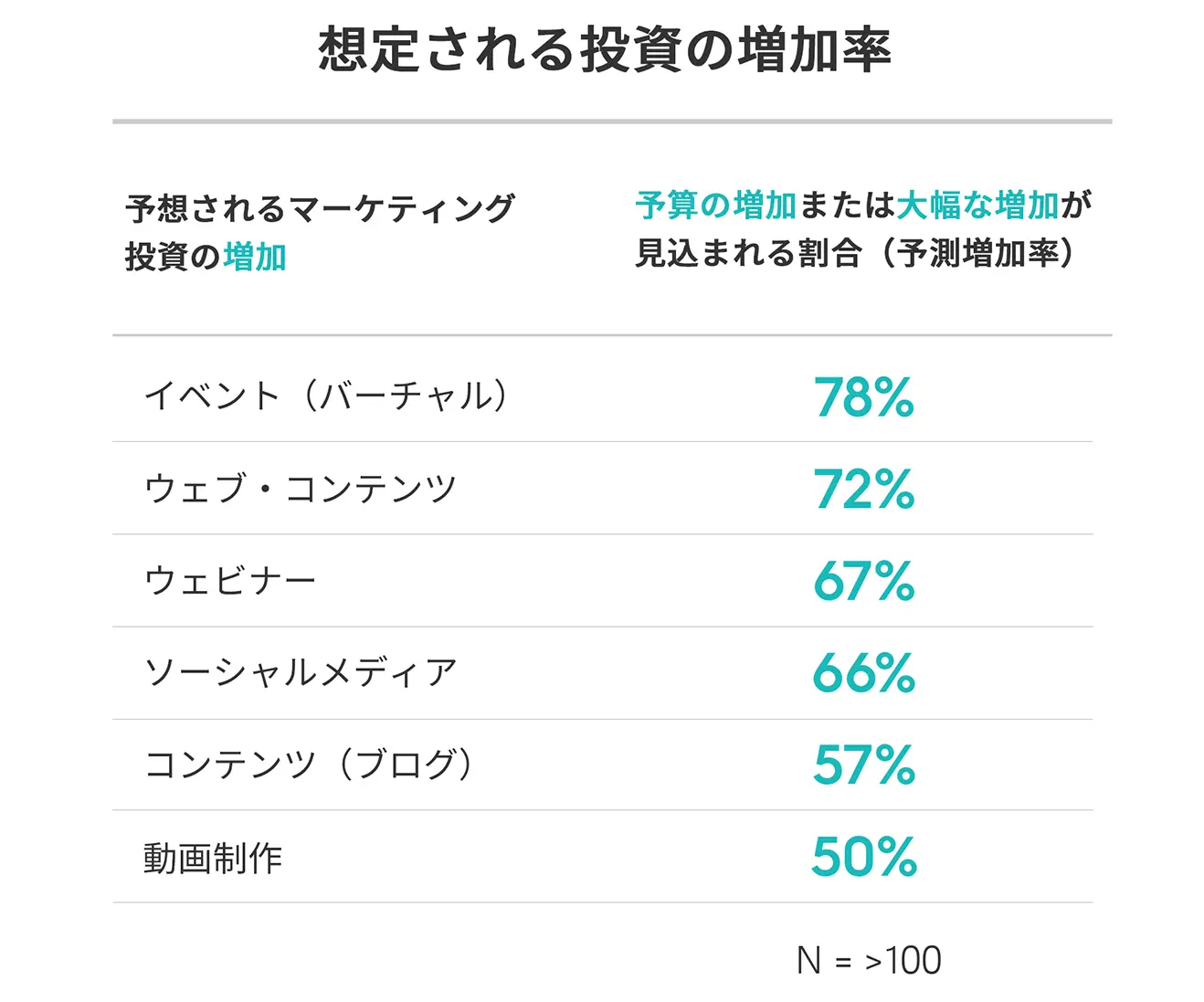Select the ウェビナー row label
This screenshot has width=1204, height=1002.
point(230,580)
